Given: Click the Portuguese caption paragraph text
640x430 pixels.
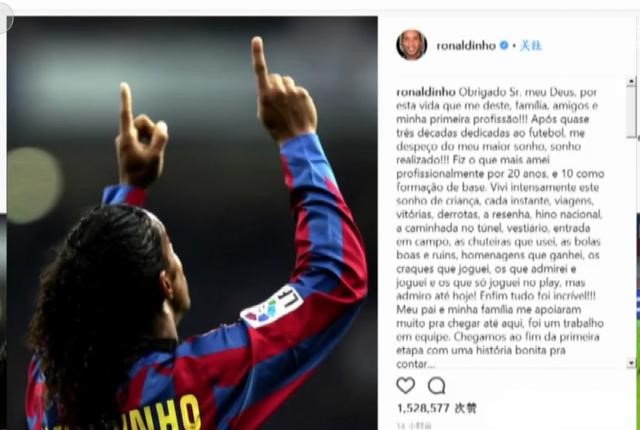Looking at the screenshot, I should tap(500, 228).
